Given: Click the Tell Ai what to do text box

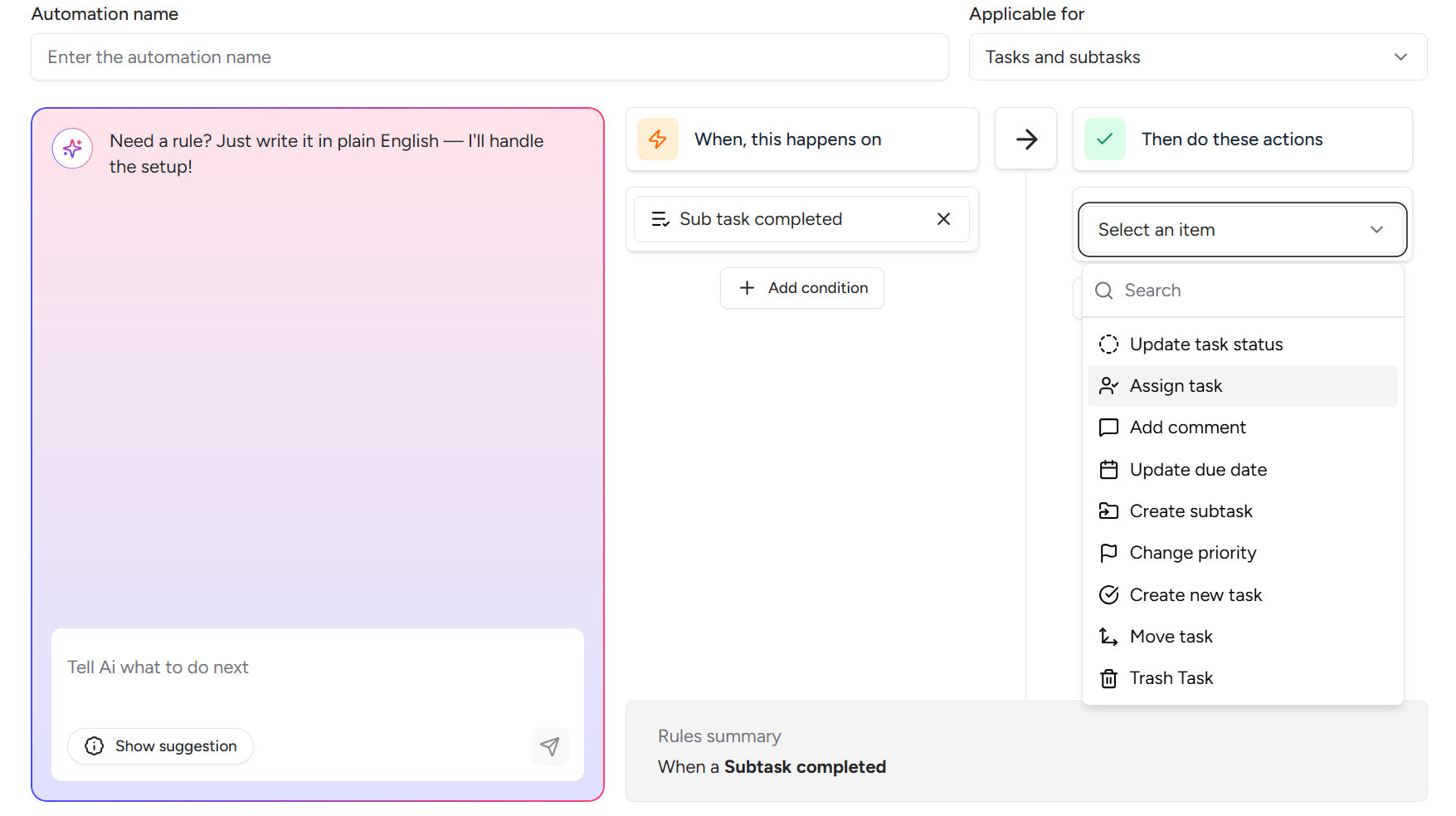Looking at the screenshot, I should 317,668.
